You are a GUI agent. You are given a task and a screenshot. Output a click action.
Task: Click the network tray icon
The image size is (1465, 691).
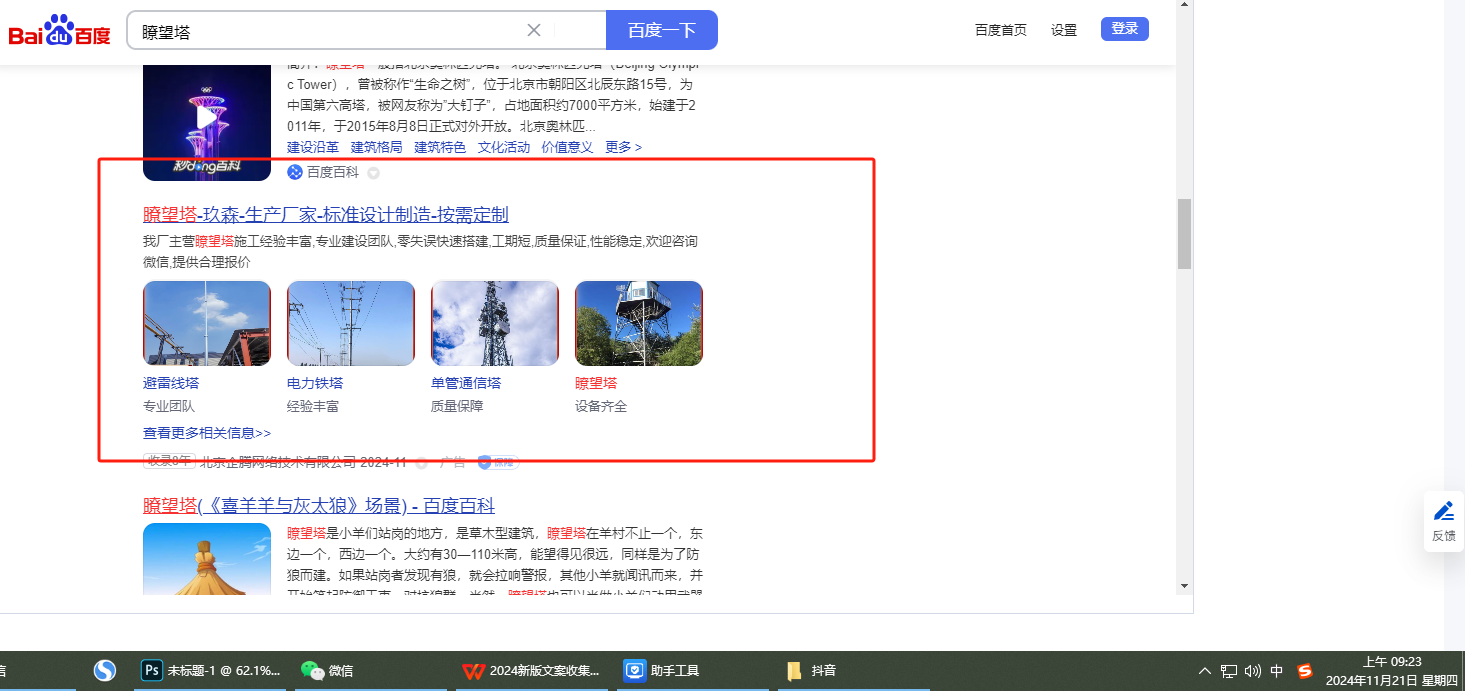click(1229, 671)
